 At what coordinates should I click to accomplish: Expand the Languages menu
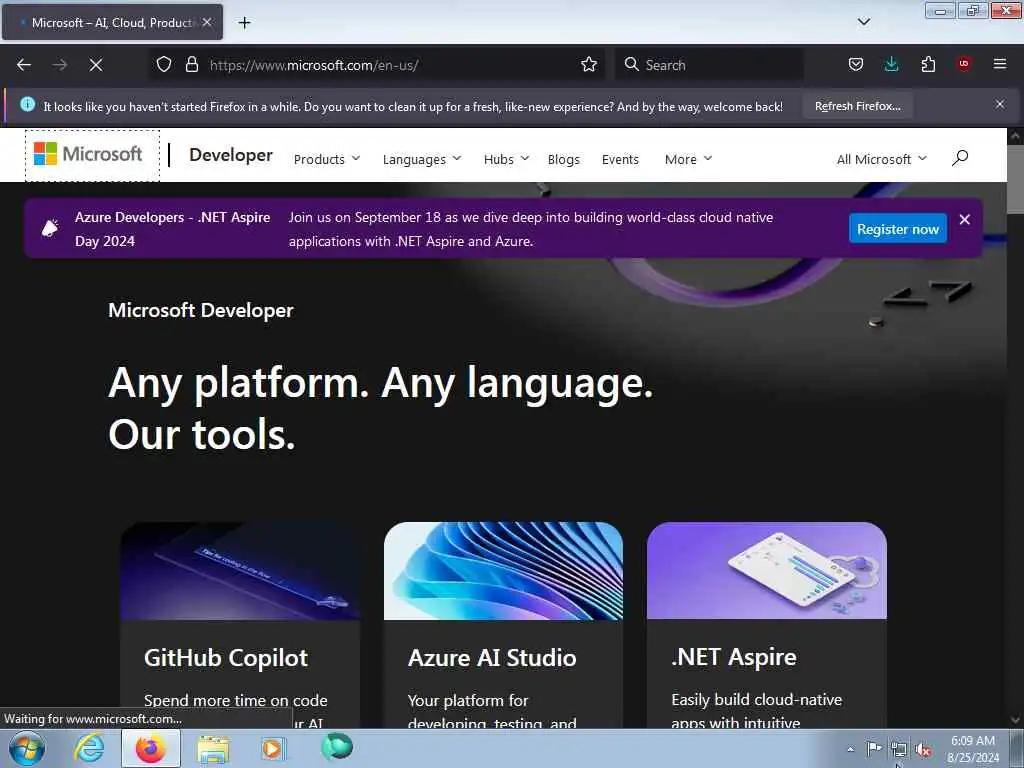pyautogui.click(x=422, y=159)
